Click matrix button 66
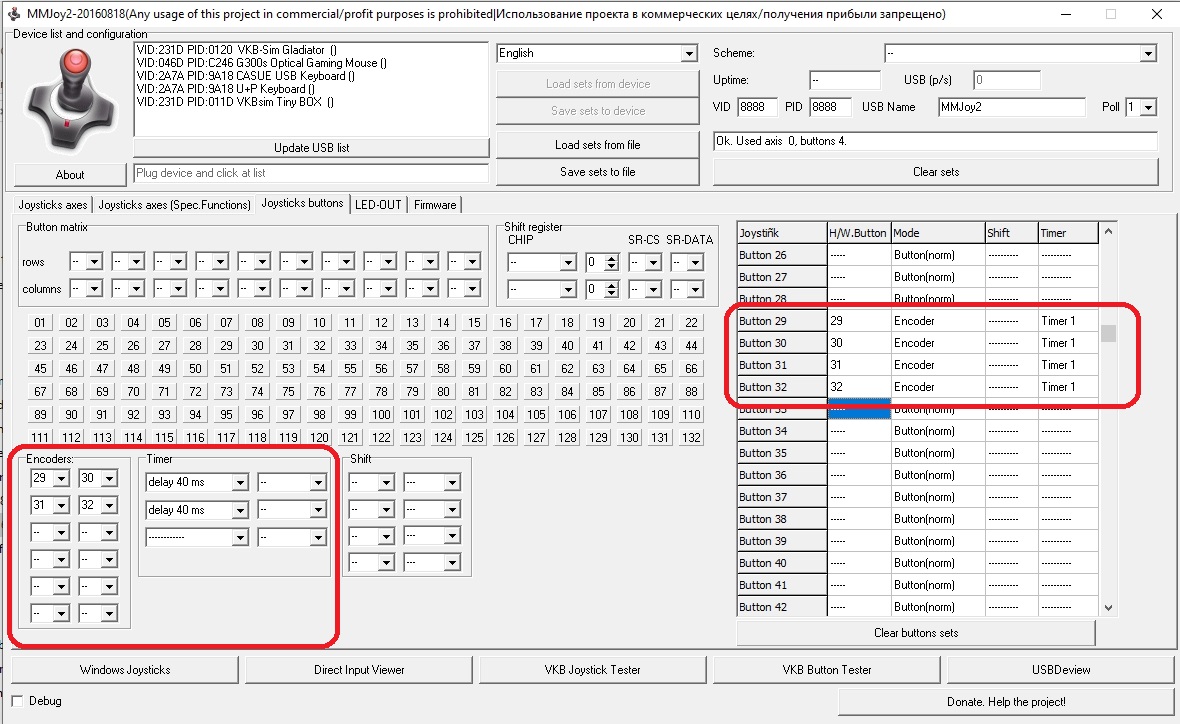This screenshot has width=1180, height=724. point(691,369)
